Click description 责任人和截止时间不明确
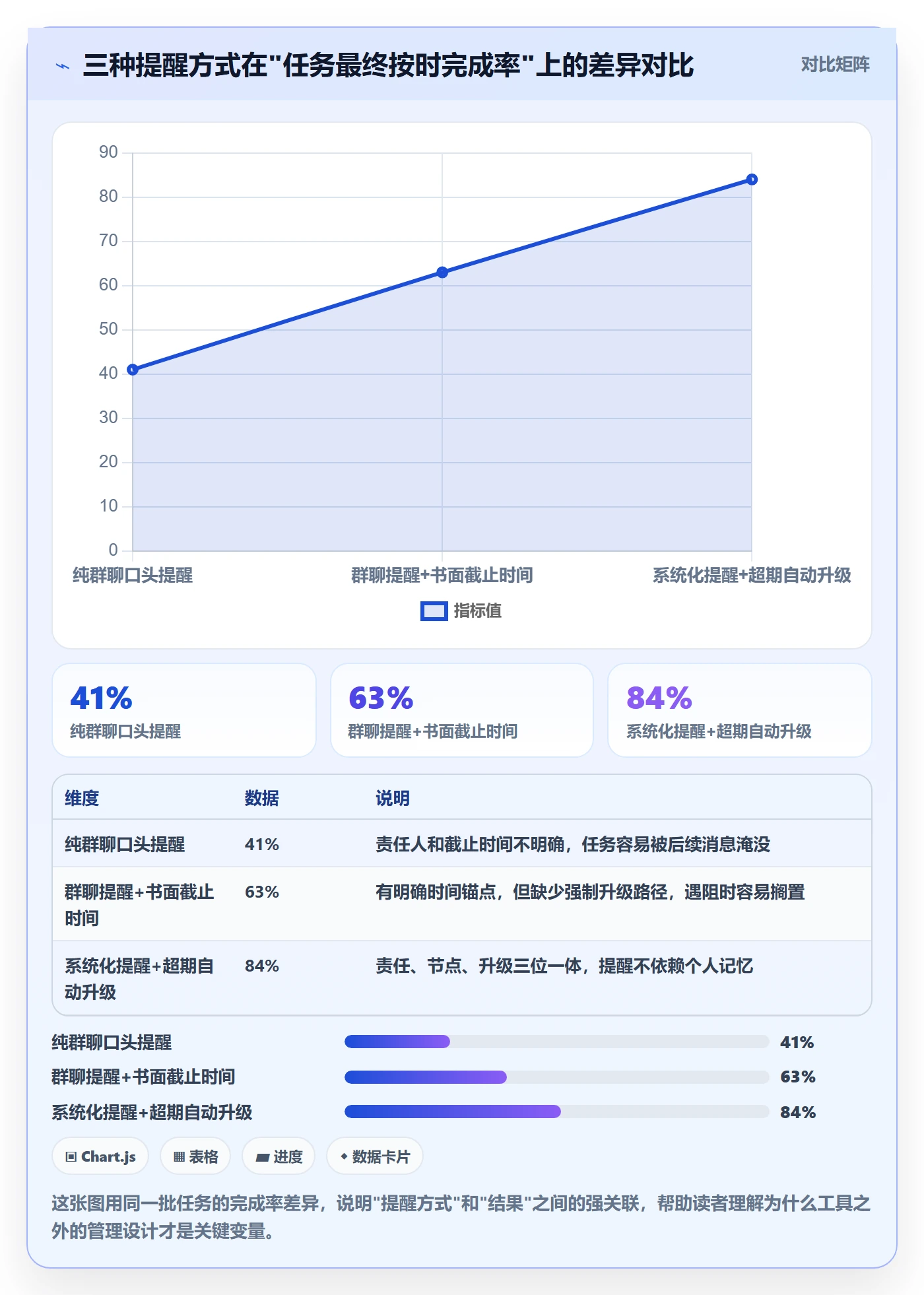The height and width of the screenshot is (1295, 924). (573, 844)
